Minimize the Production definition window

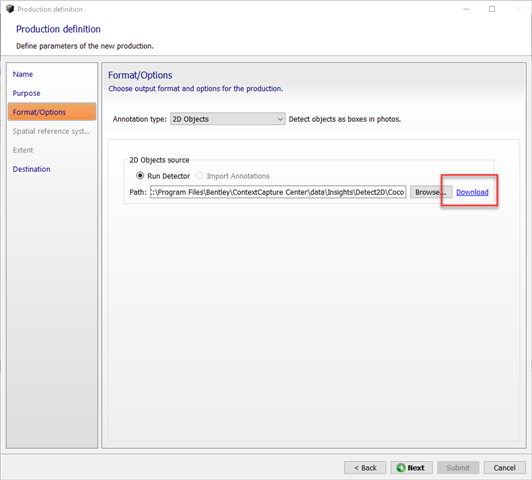[x=466, y=9]
